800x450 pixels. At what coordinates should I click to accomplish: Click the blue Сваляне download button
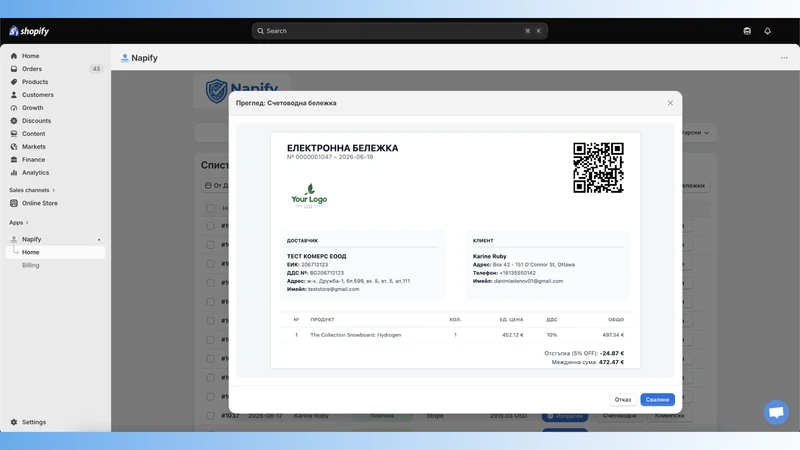point(657,399)
